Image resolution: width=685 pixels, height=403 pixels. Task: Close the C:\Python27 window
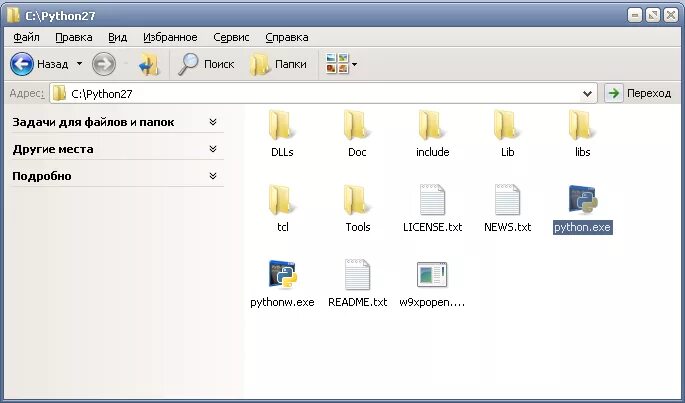point(671,16)
